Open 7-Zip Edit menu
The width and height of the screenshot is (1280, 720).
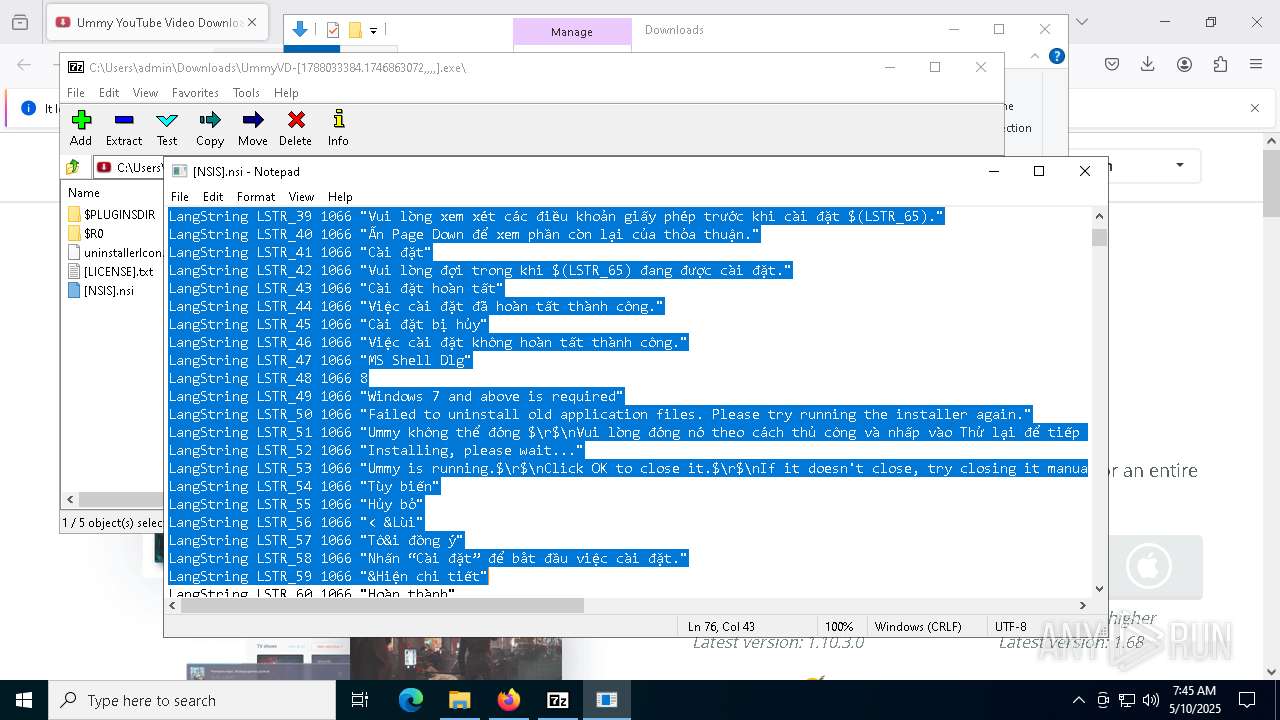109,93
